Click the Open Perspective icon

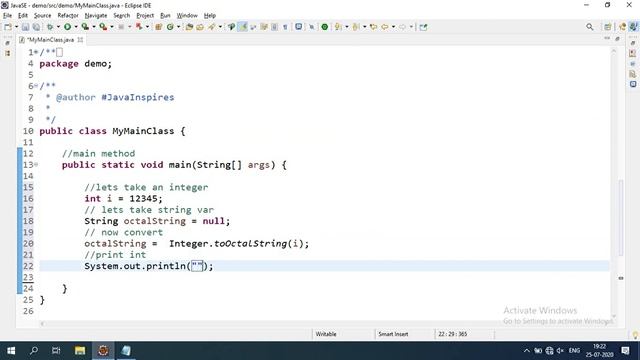[x=608, y=27]
